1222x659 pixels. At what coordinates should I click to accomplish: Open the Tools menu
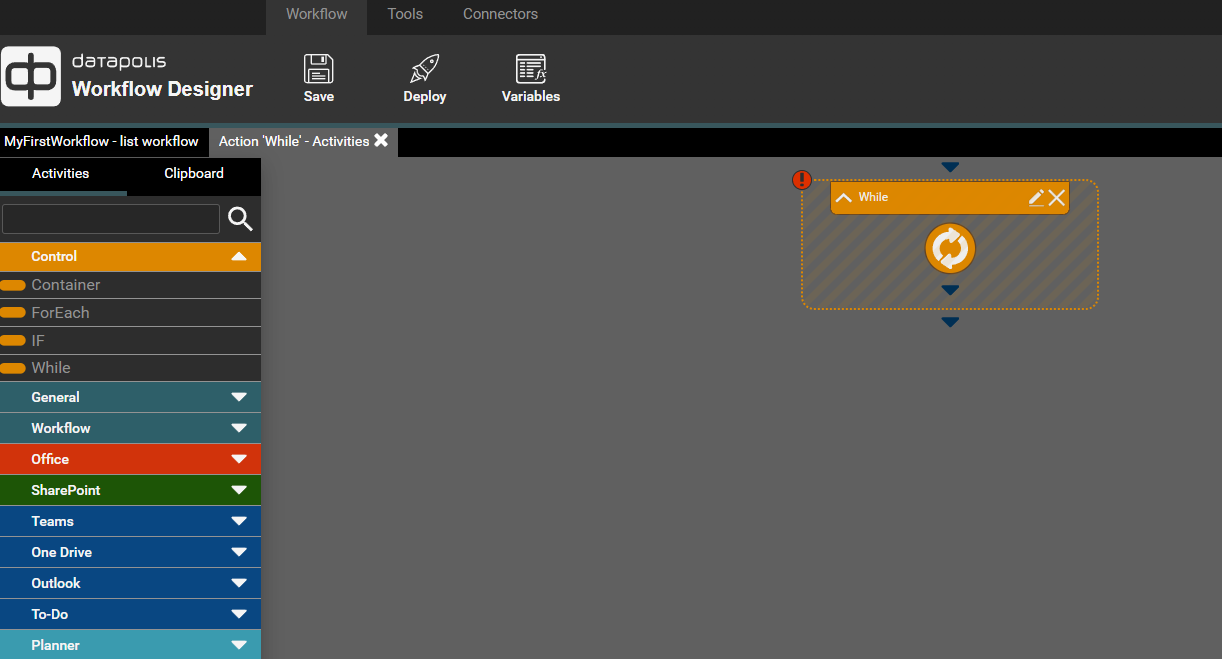point(405,14)
